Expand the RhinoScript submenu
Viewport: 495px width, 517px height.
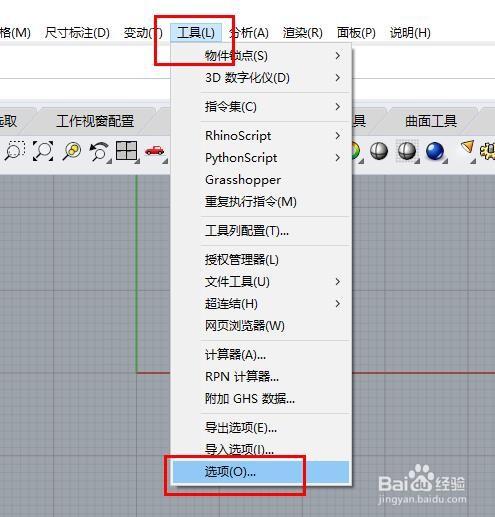pyautogui.click(x=261, y=136)
